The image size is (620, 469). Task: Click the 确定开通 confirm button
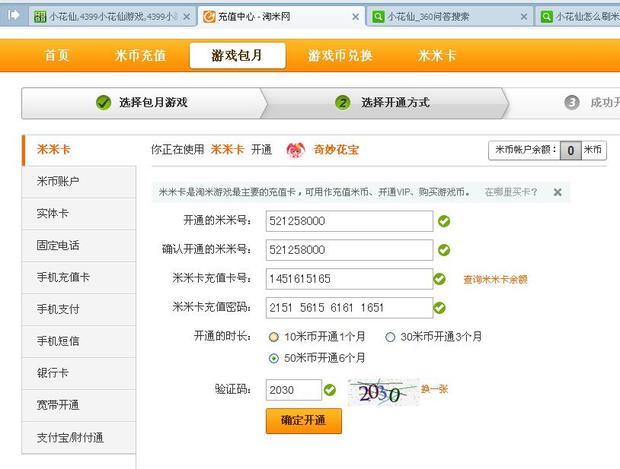[304, 421]
